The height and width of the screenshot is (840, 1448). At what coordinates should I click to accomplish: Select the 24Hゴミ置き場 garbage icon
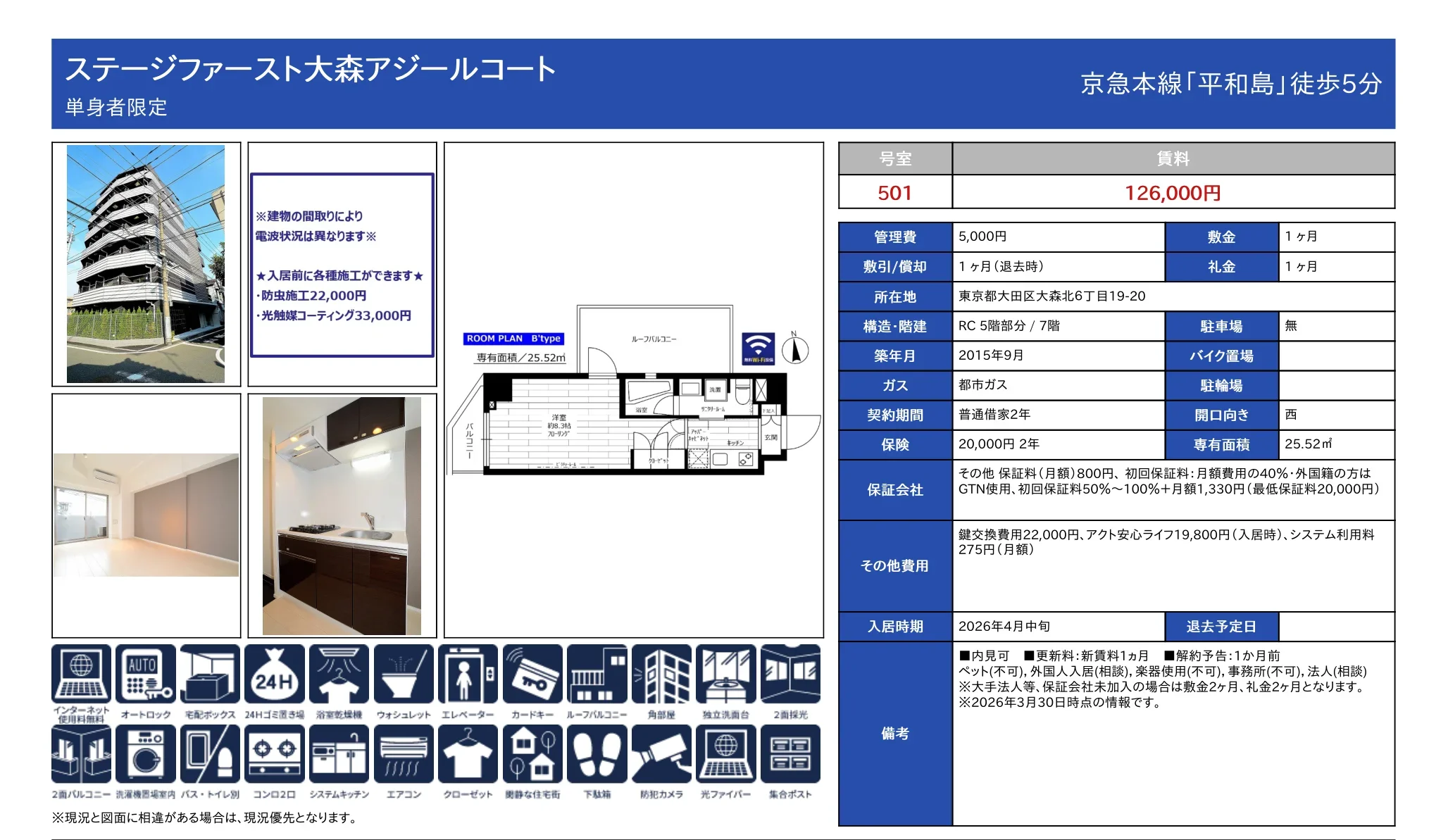275,679
